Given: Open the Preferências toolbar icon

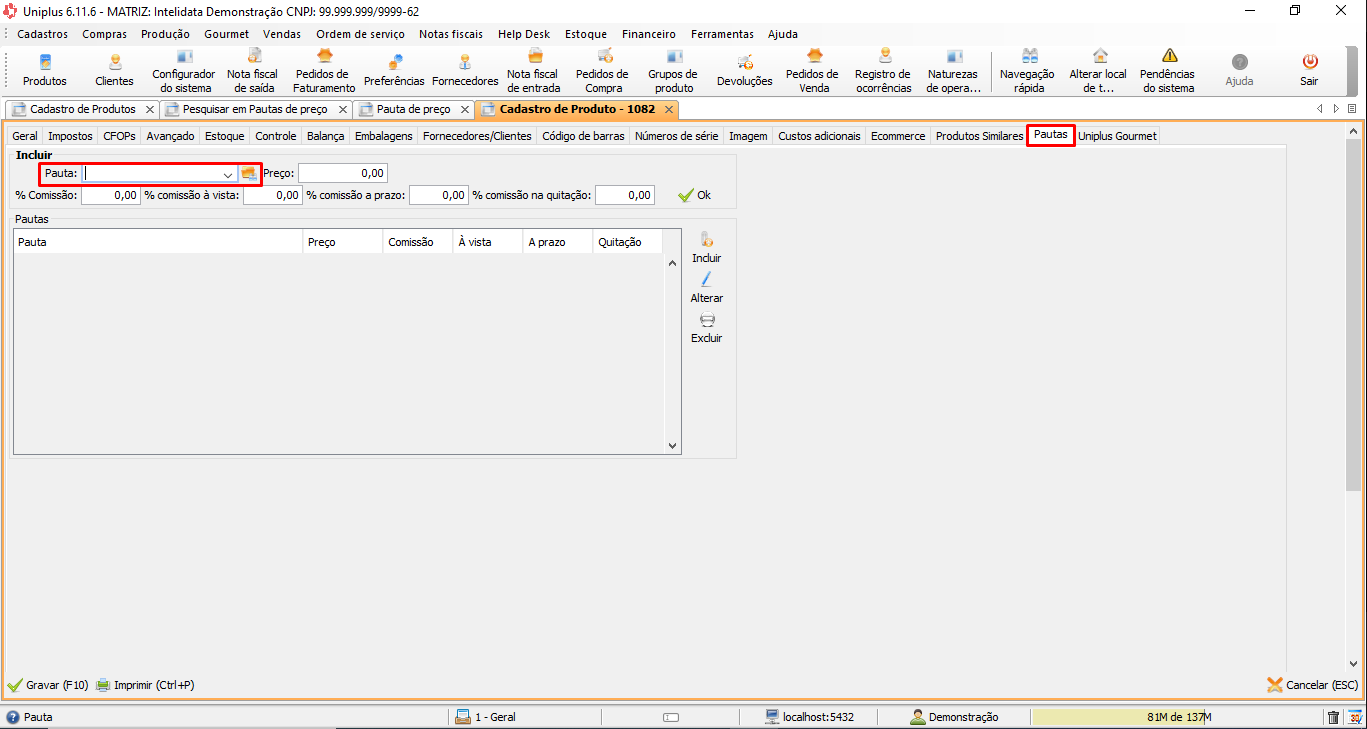Looking at the screenshot, I should [x=394, y=70].
